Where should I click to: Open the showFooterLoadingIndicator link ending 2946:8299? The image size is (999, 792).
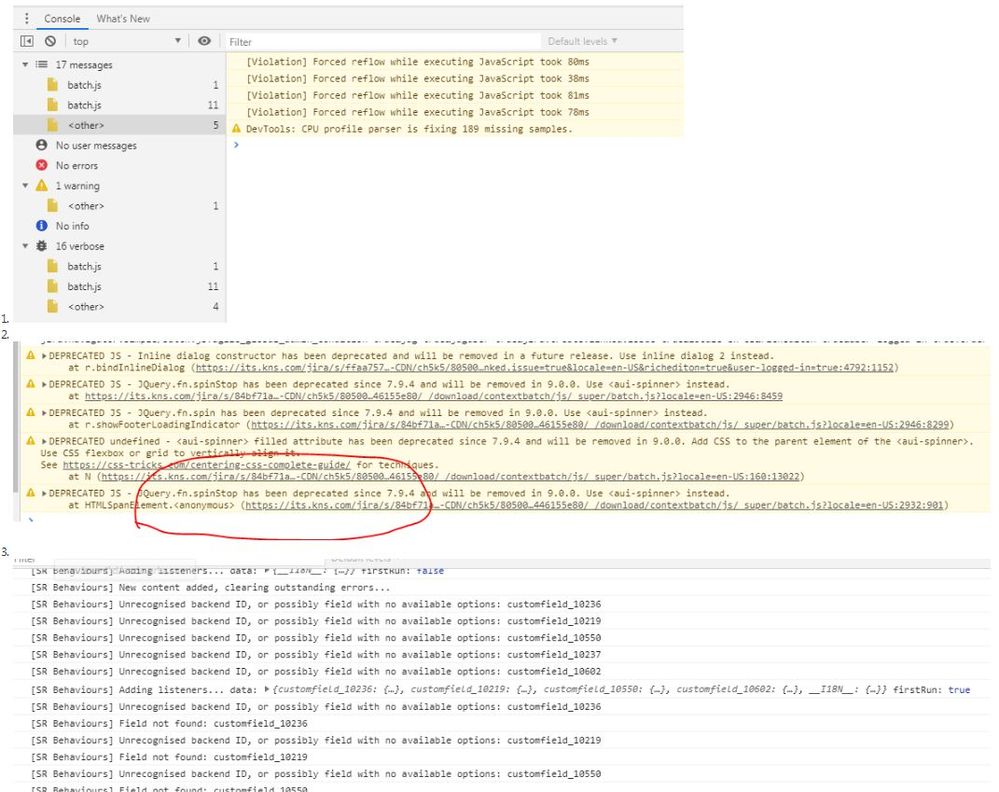pyautogui.click(x=600, y=424)
